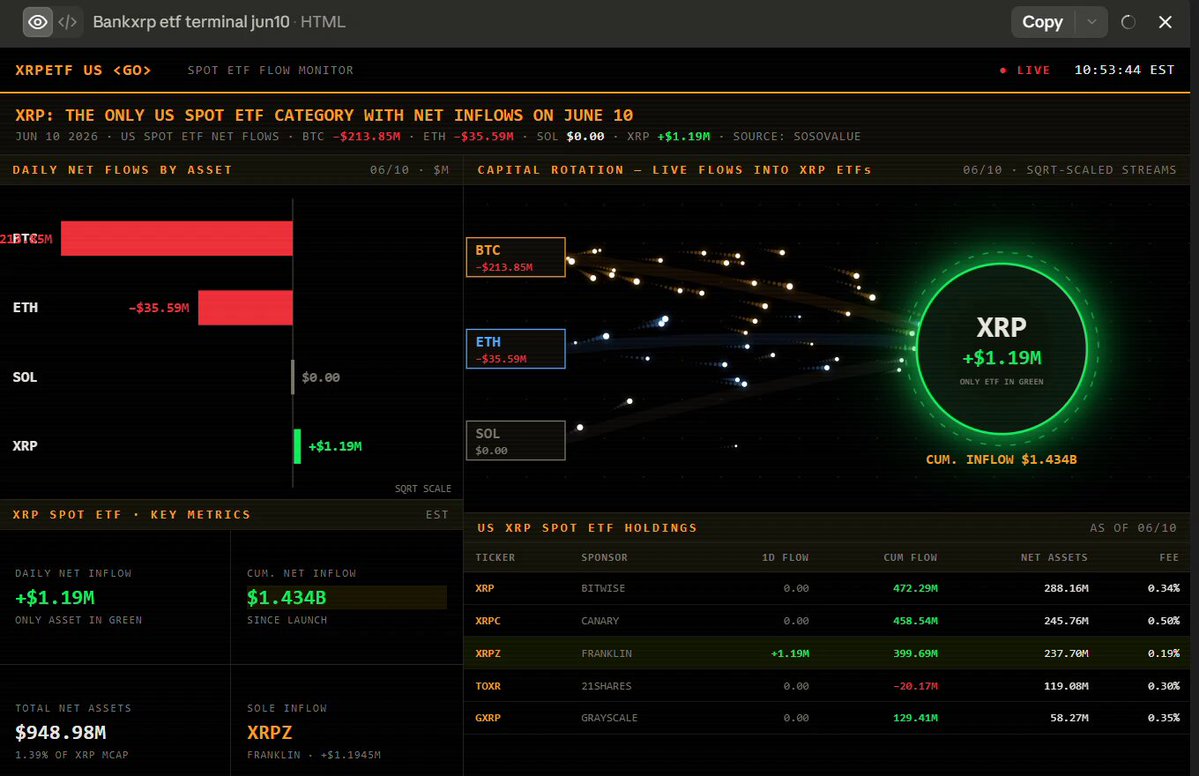Click the CUM FLOW column header
Screen dimensions: 1199x776
[x=910, y=557]
